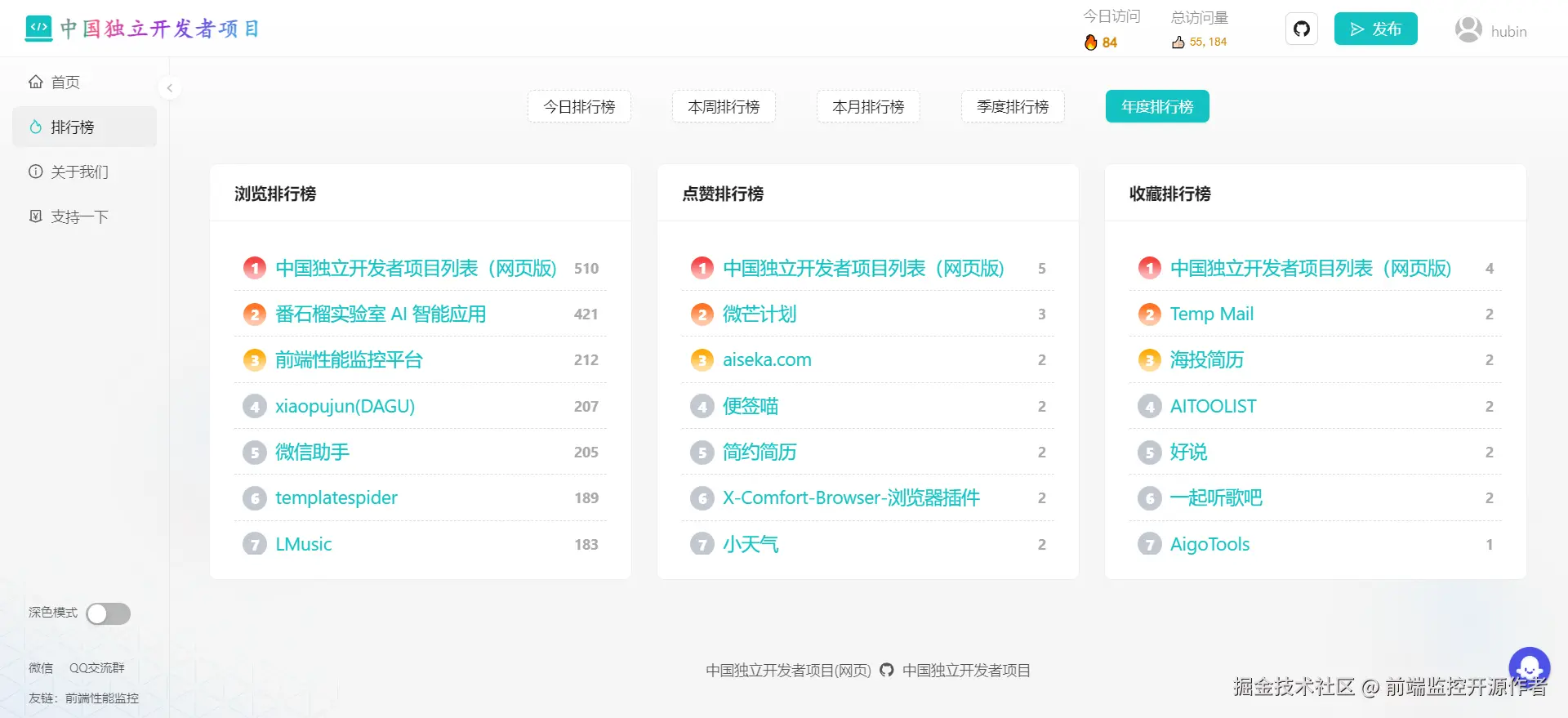Open the GitHub icon button

[x=1302, y=29]
